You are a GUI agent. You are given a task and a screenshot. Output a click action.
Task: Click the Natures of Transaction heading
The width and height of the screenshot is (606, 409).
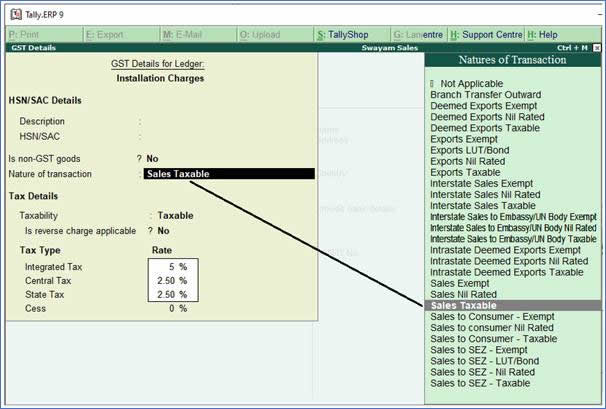pos(512,60)
